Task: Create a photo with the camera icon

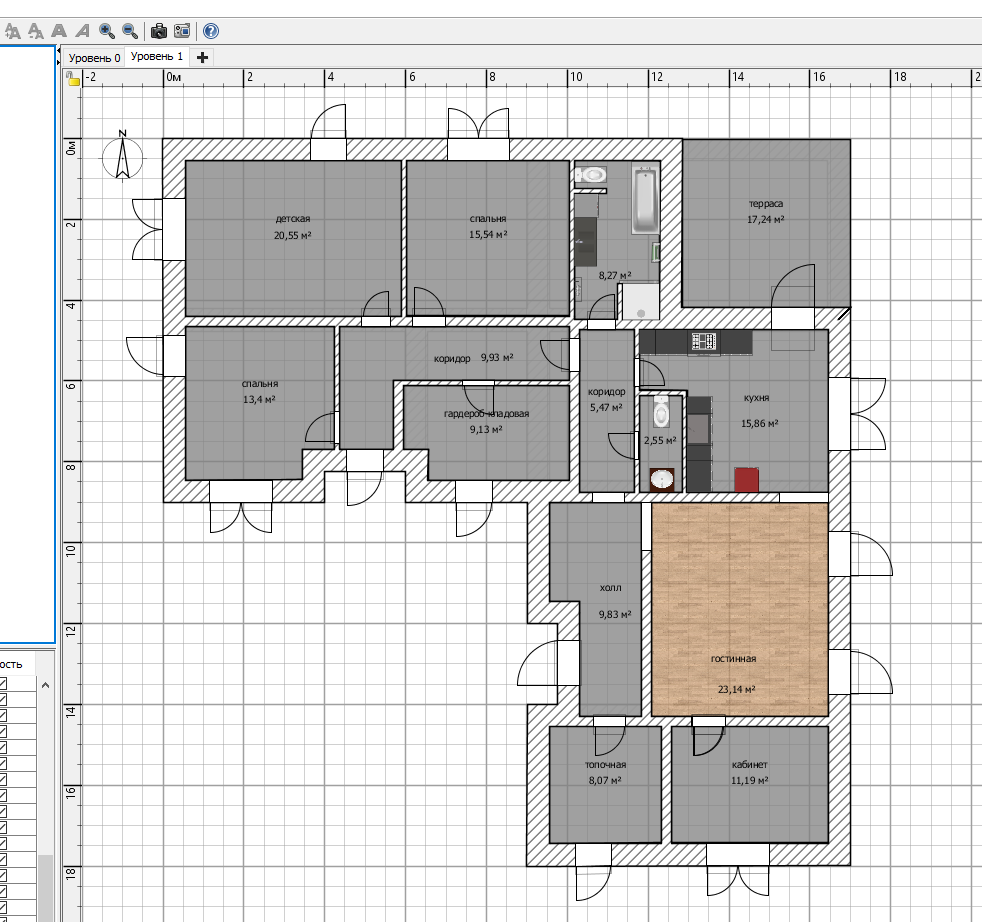Action: [159, 31]
